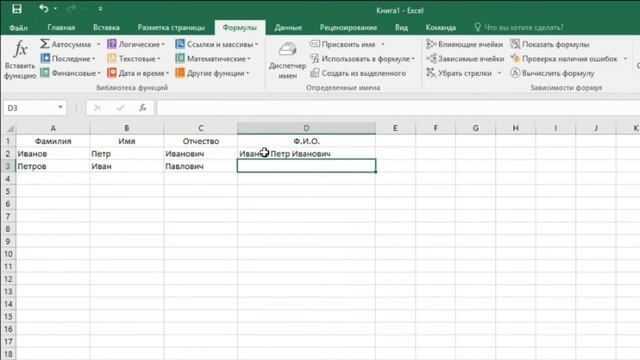
Task: Open Customize Quick Access Toolbar dropdown
Action: [100, 9]
